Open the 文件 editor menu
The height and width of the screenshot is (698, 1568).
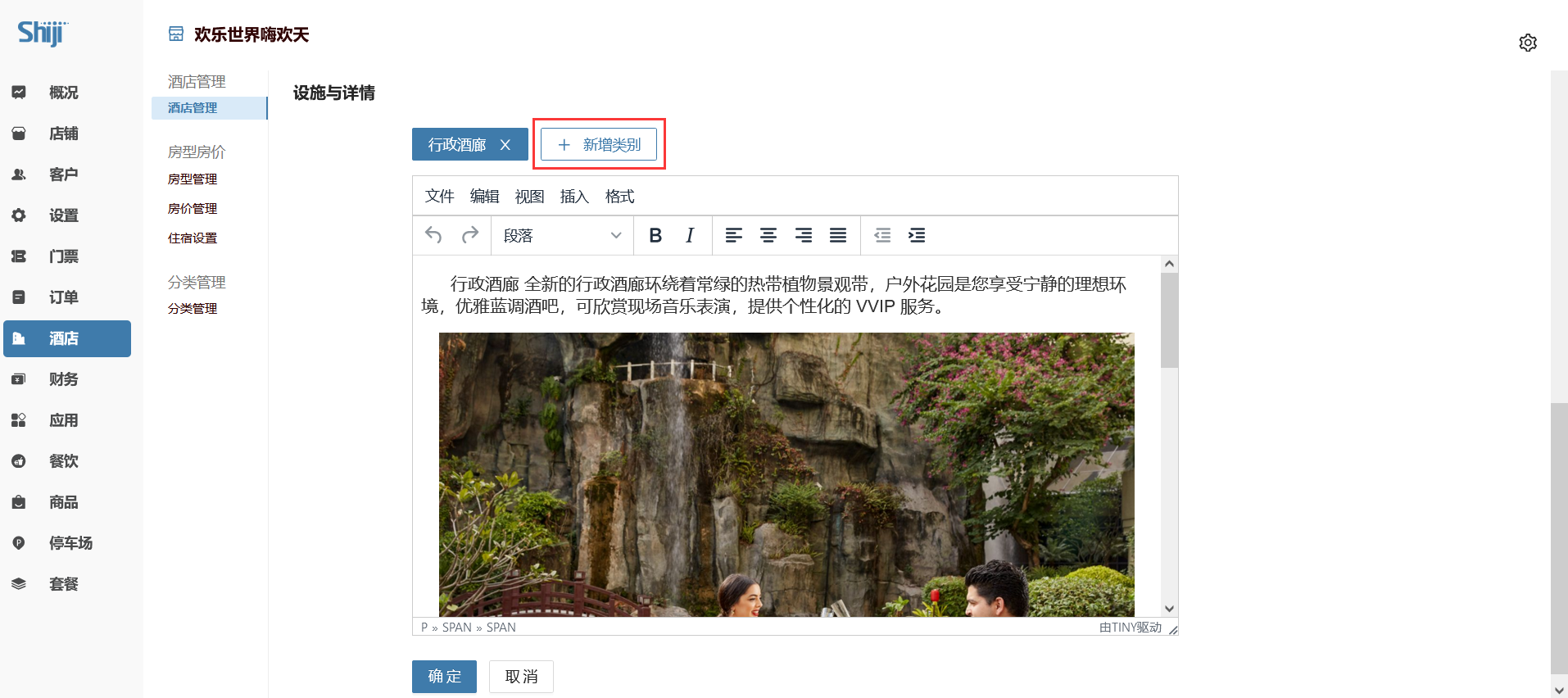click(x=439, y=197)
